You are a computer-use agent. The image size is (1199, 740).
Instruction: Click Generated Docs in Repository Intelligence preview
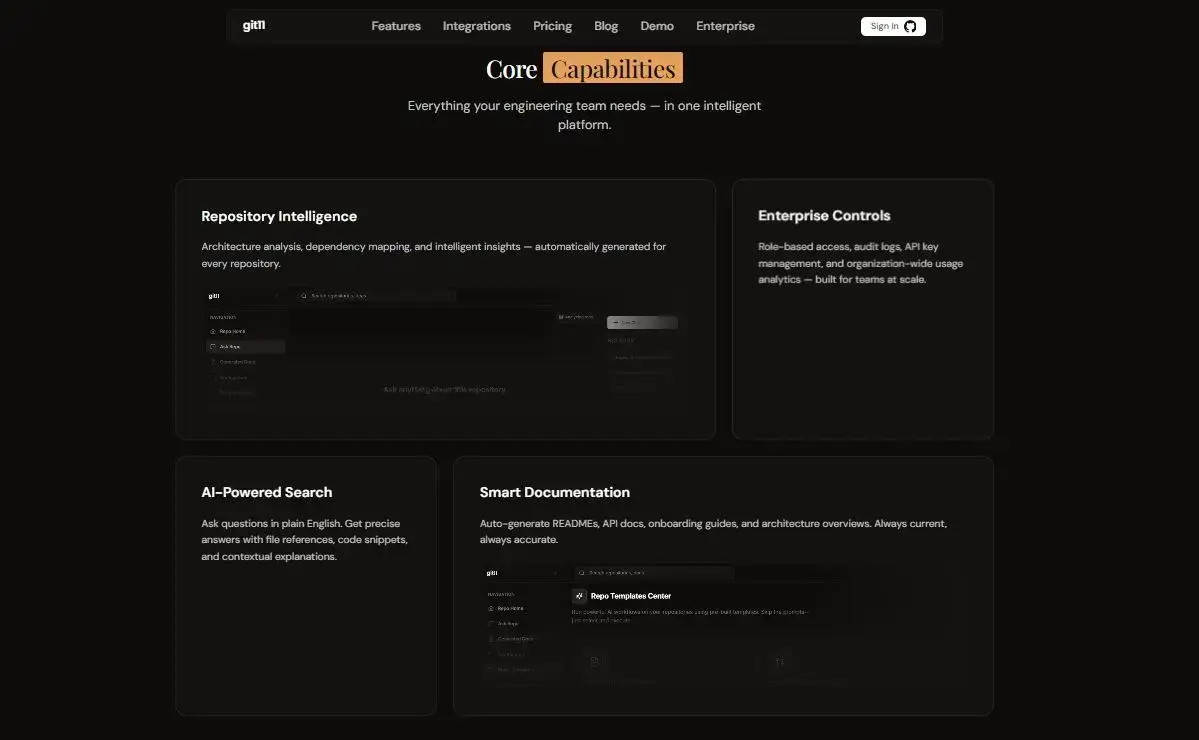tap(237, 362)
